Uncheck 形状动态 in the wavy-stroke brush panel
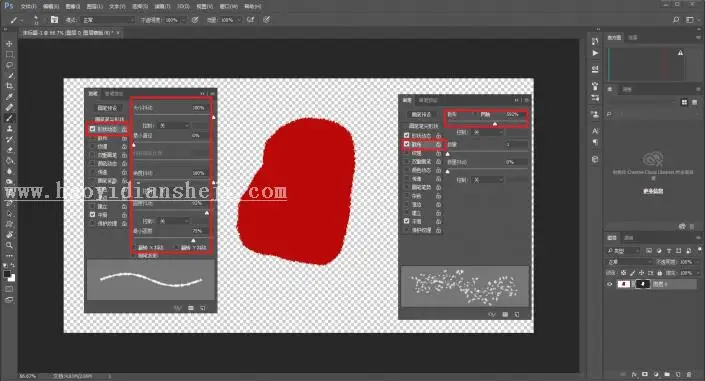 tap(92, 129)
